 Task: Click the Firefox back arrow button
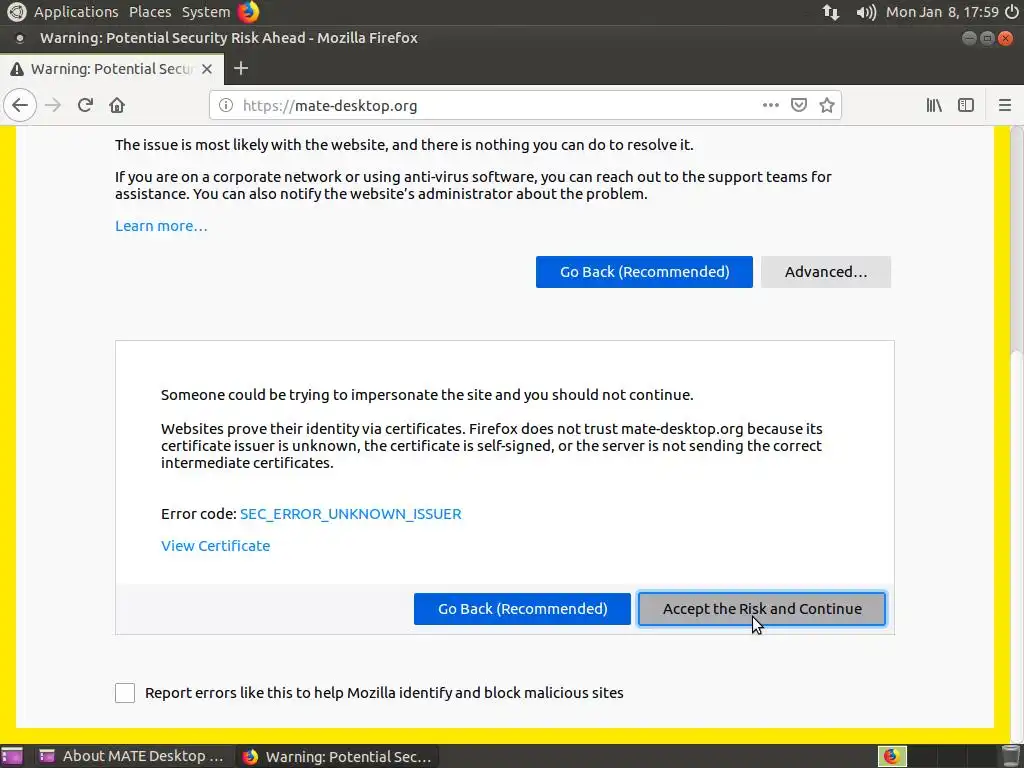[x=20, y=105]
